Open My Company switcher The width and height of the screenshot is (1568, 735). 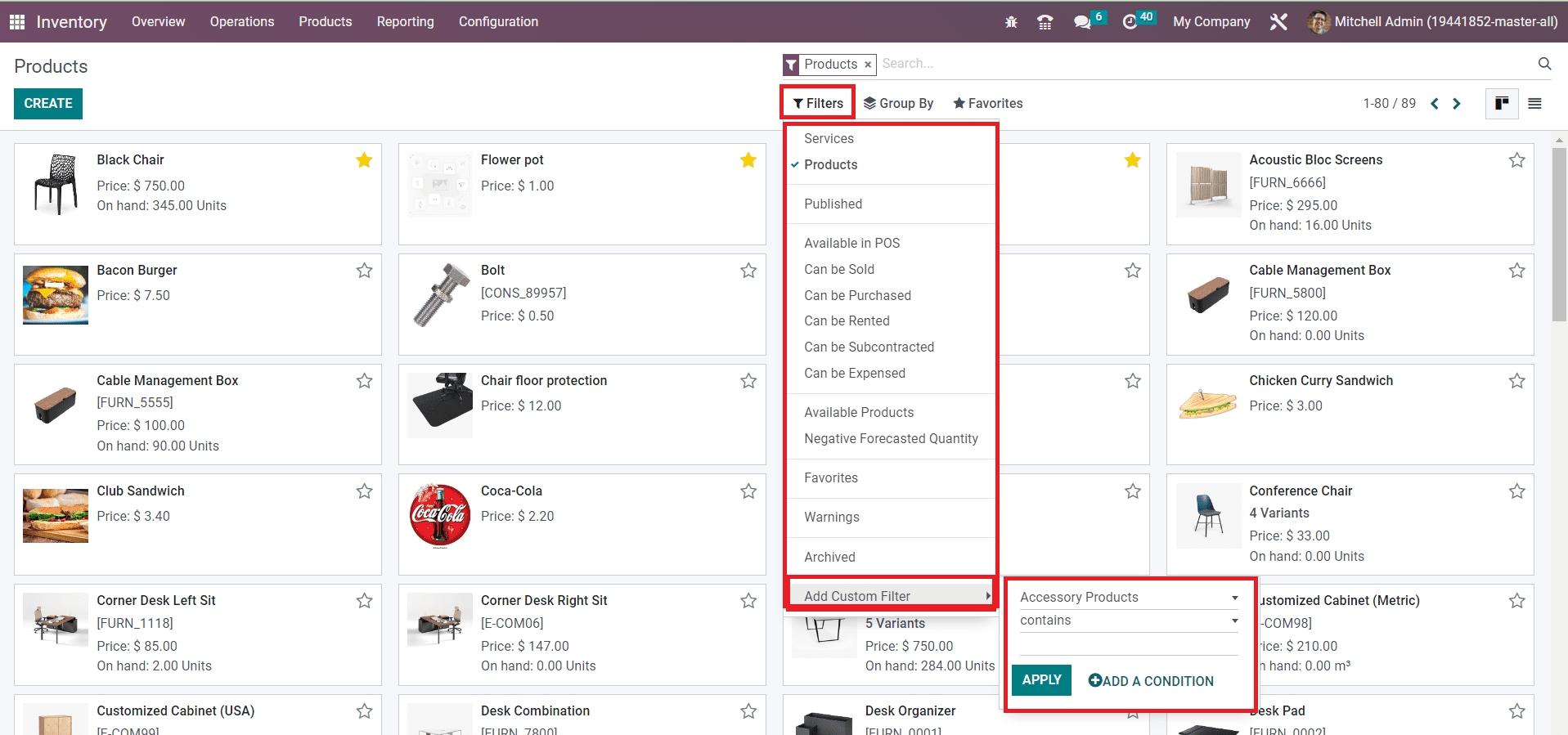click(x=1211, y=22)
